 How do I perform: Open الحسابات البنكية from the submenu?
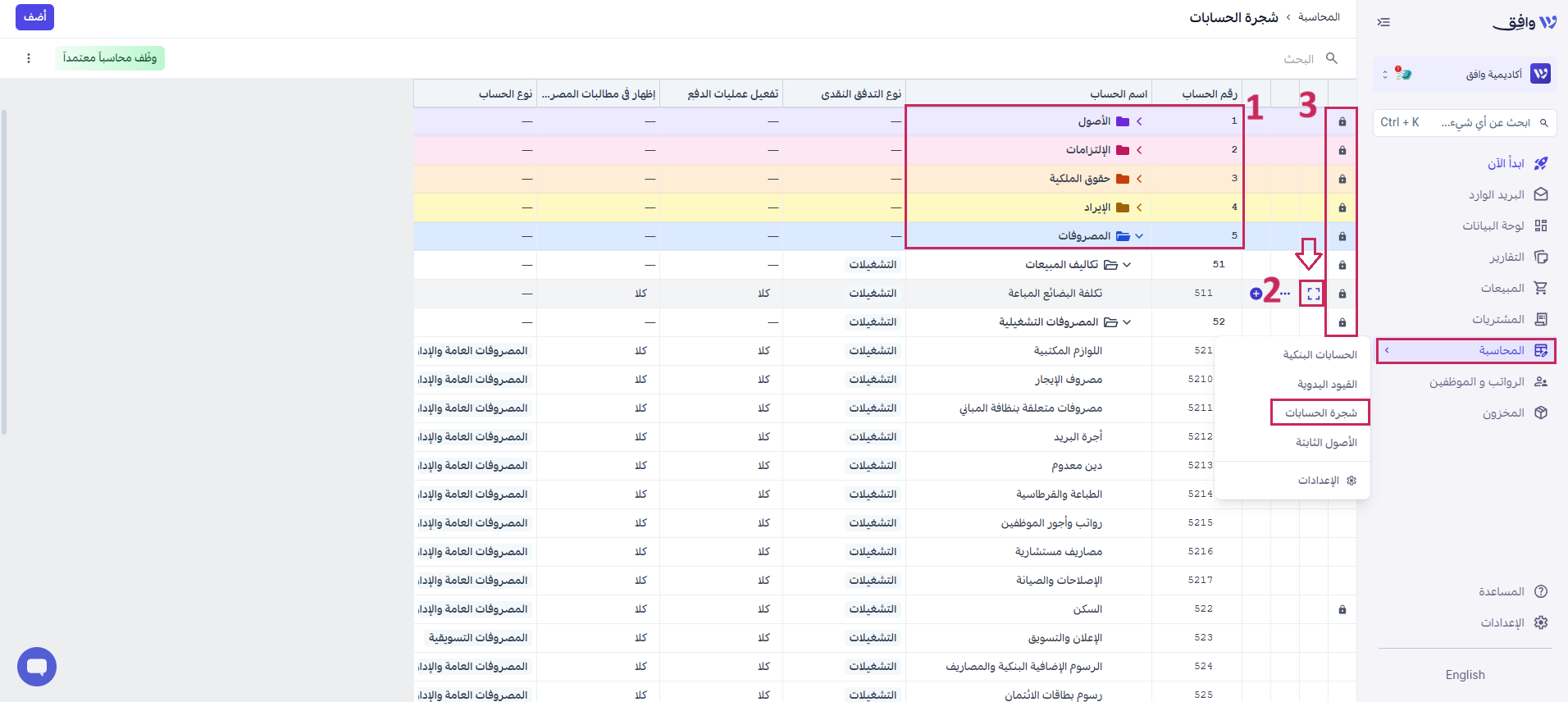coord(1320,355)
